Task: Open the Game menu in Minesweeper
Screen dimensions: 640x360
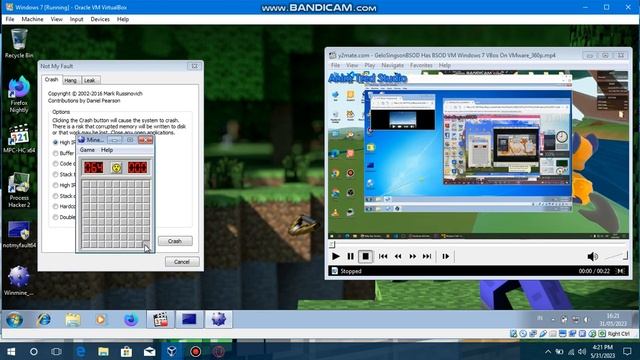Action: click(87, 150)
